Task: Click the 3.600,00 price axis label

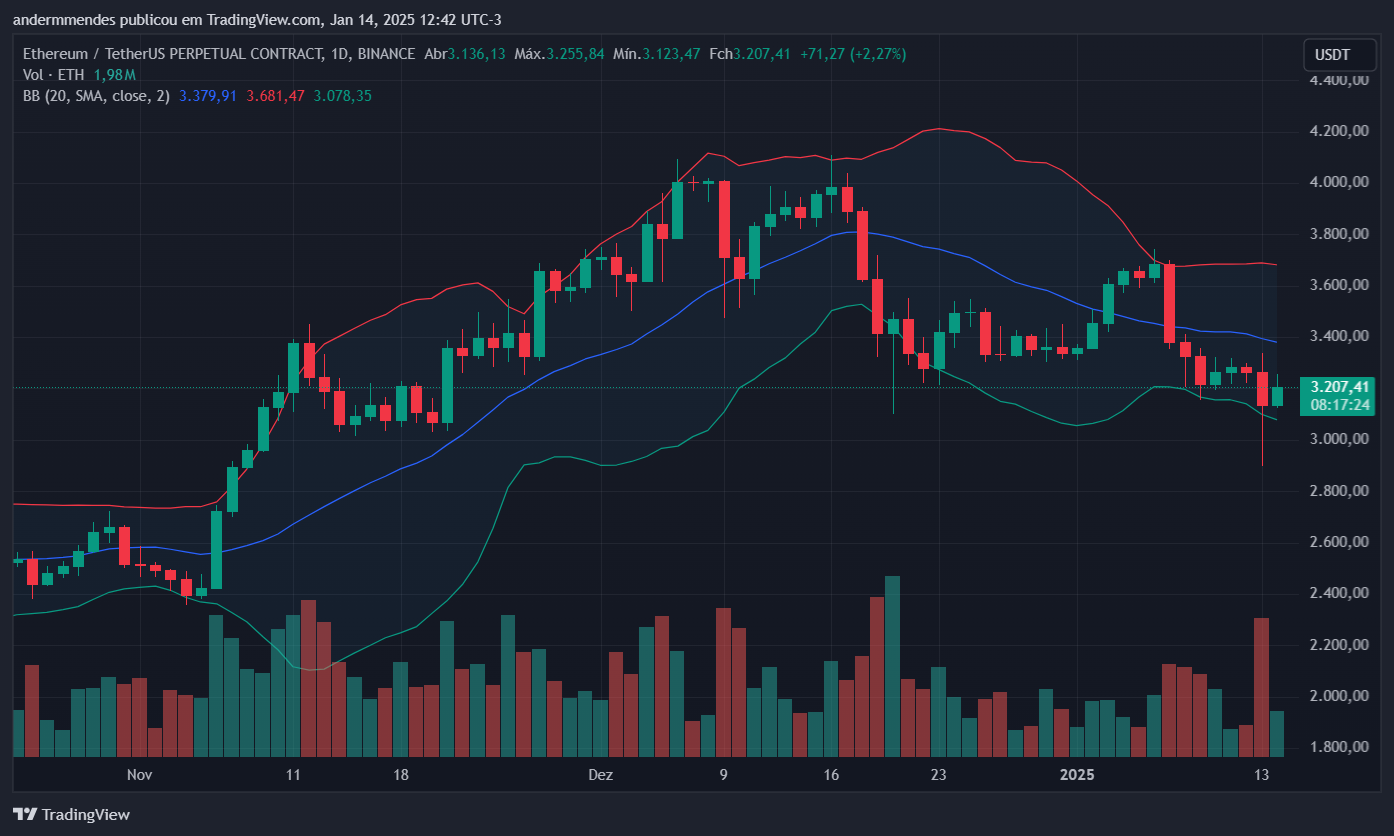Action: (1338, 285)
